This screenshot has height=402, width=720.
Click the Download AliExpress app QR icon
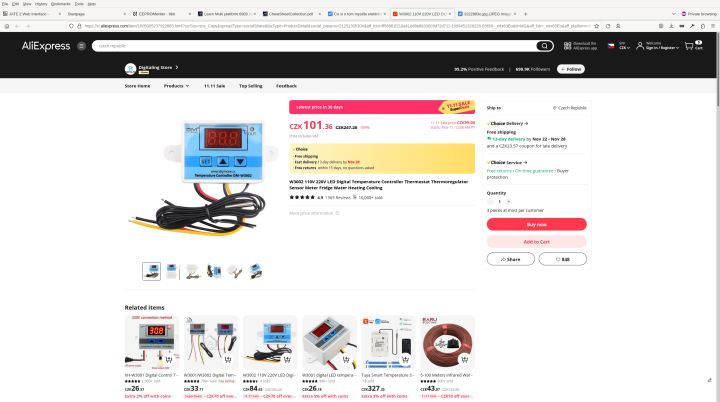coord(568,45)
